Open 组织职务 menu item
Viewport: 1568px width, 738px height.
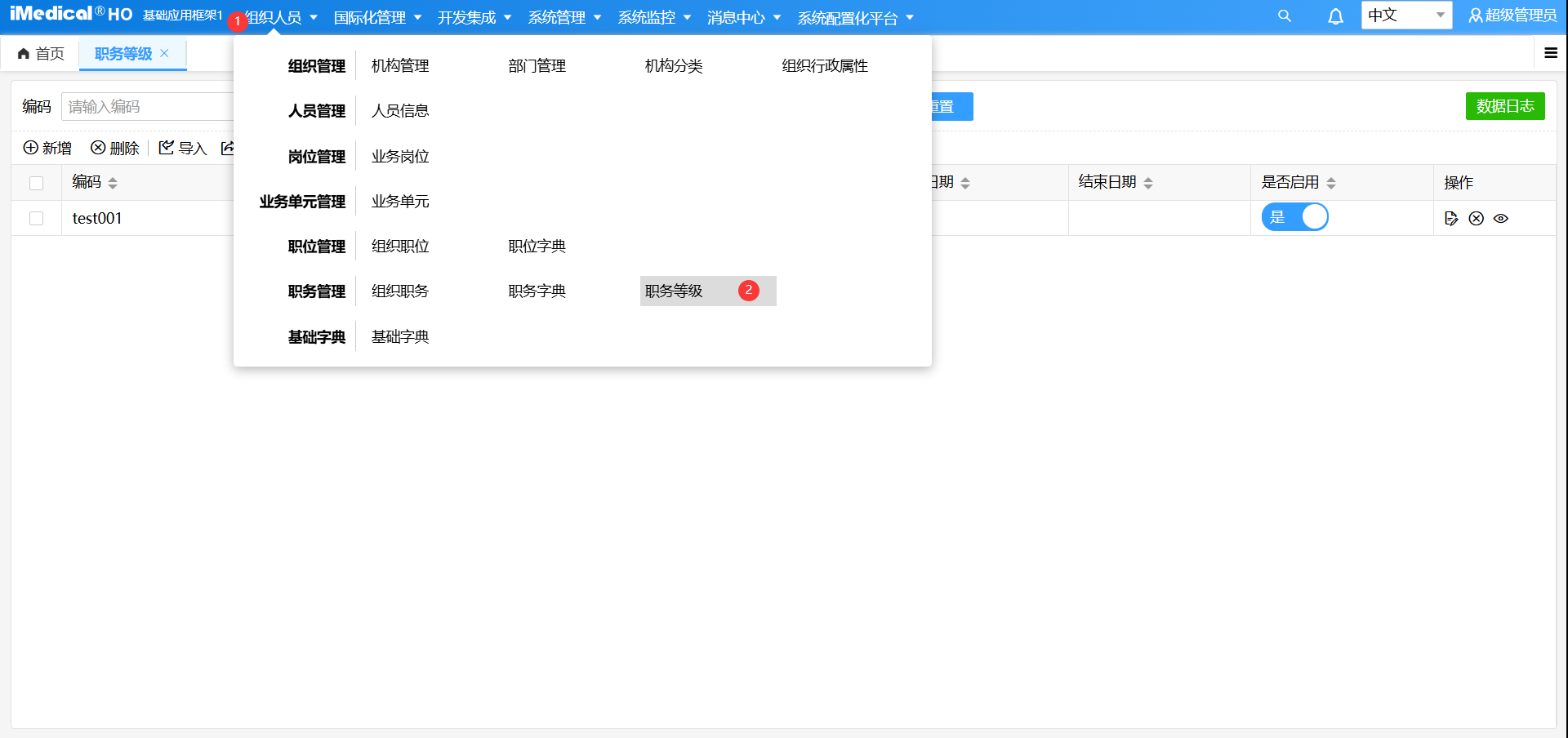pyautogui.click(x=400, y=291)
